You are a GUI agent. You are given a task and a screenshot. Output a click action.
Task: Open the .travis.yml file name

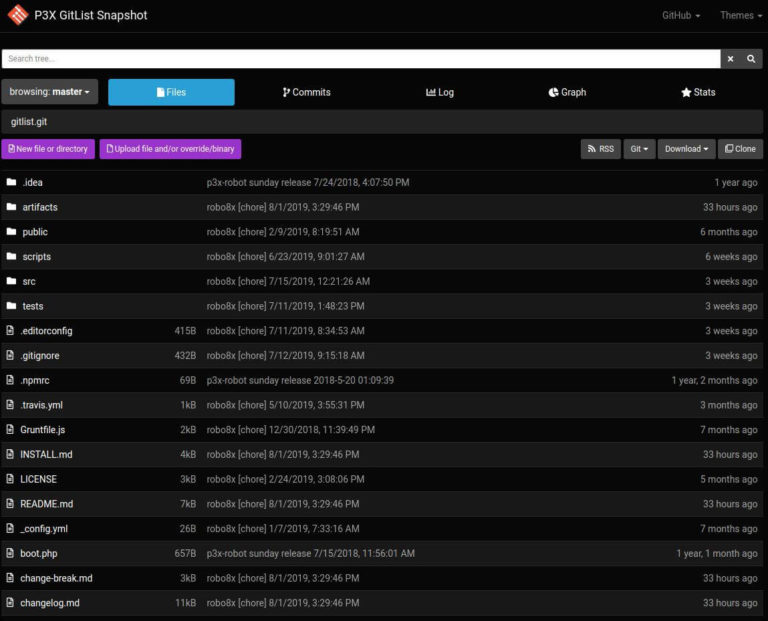42,405
